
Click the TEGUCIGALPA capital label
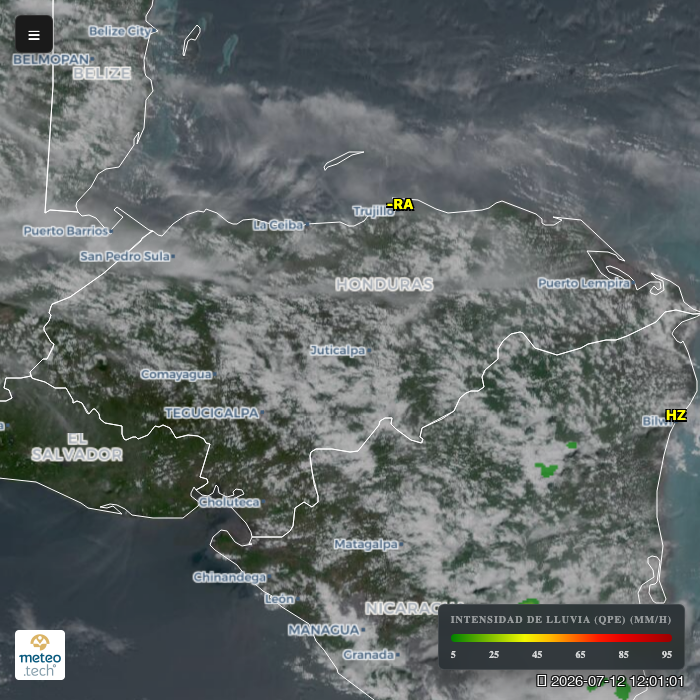coord(212,413)
